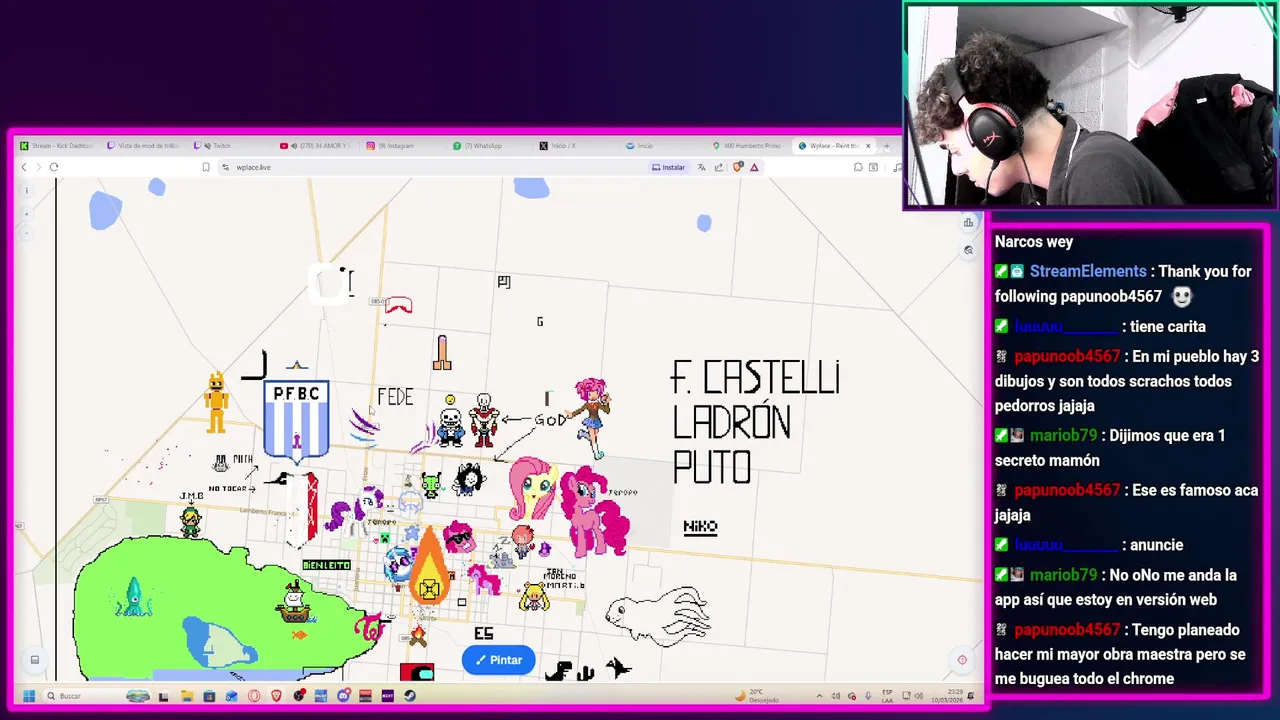Click the blue squid on green area
1280x720 pixels.
coord(133,598)
